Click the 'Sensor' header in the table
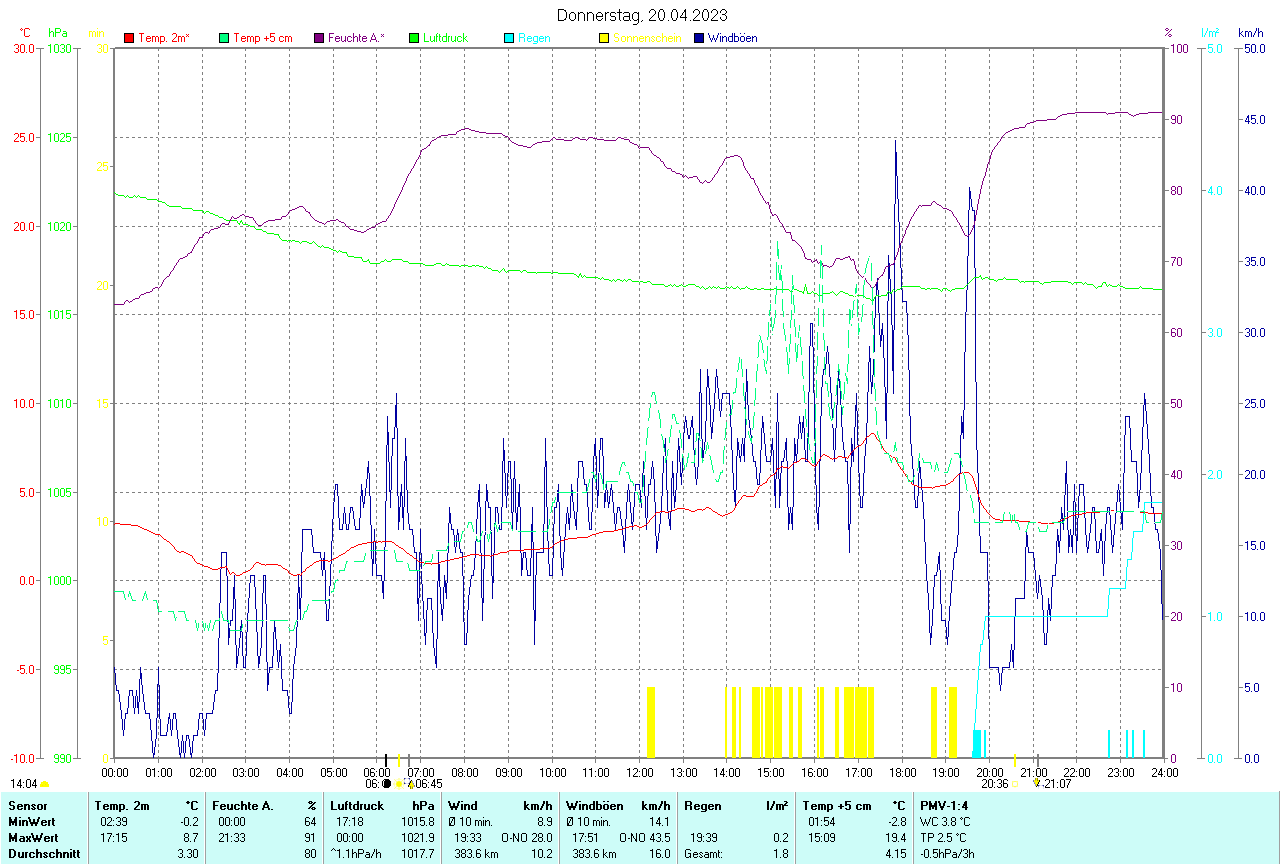The height and width of the screenshot is (864, 1280). coord(27,805)
